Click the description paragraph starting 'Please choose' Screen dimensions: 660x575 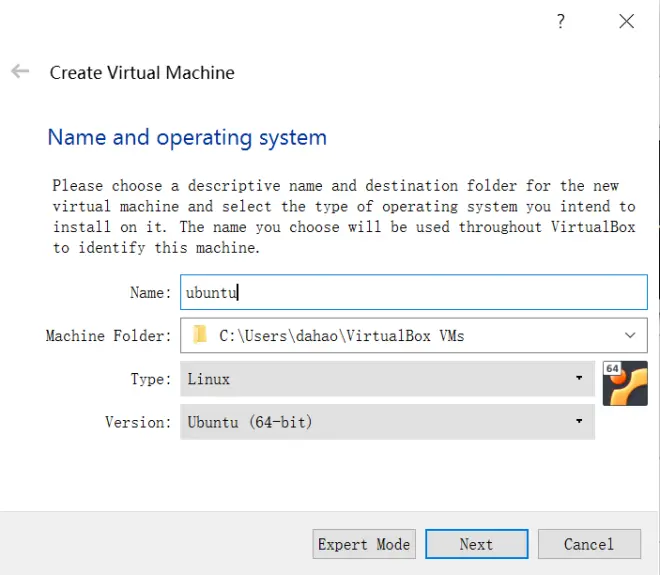click(344, 216)
